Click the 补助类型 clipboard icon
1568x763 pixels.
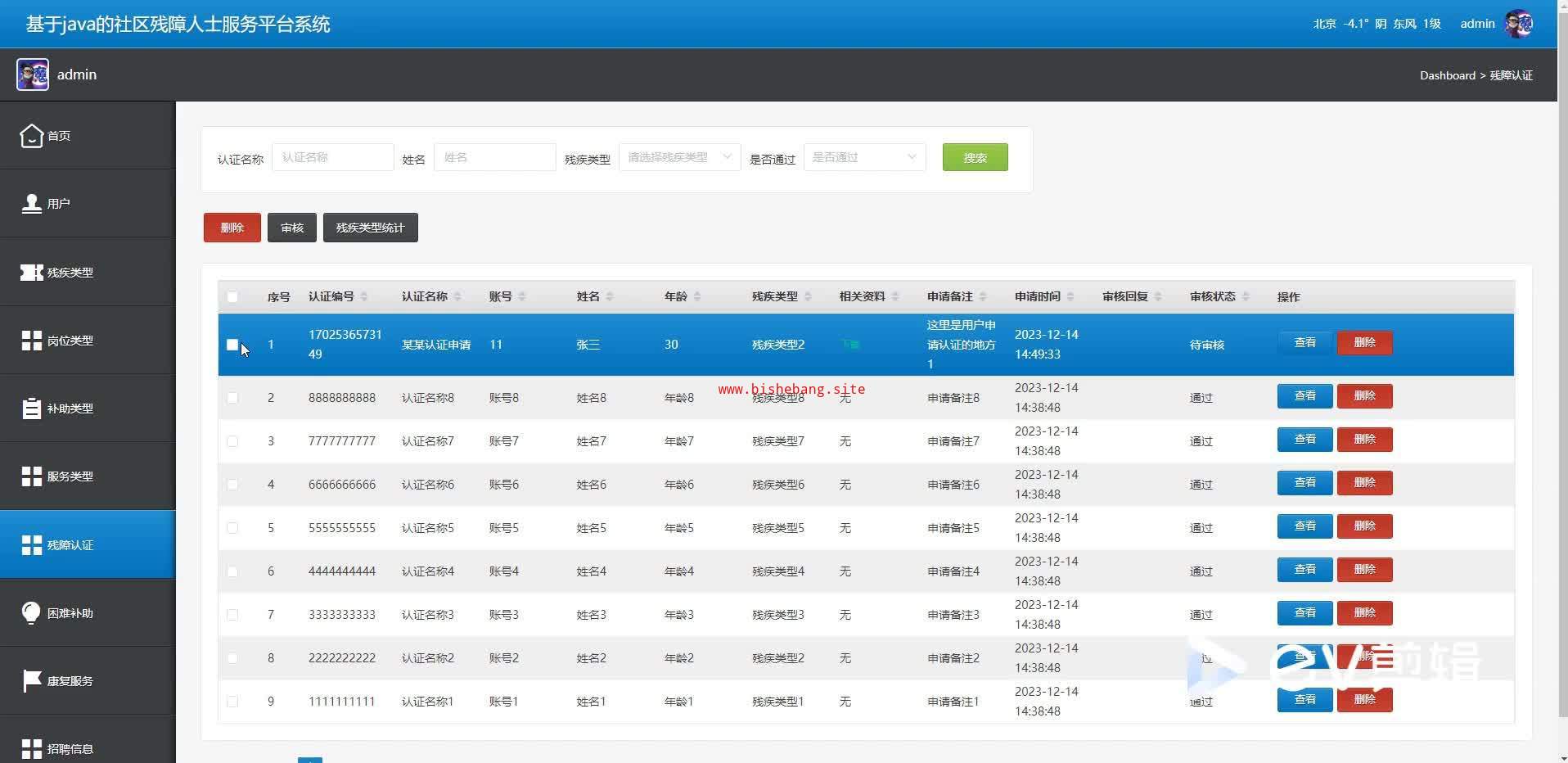[x=31, y=408]
